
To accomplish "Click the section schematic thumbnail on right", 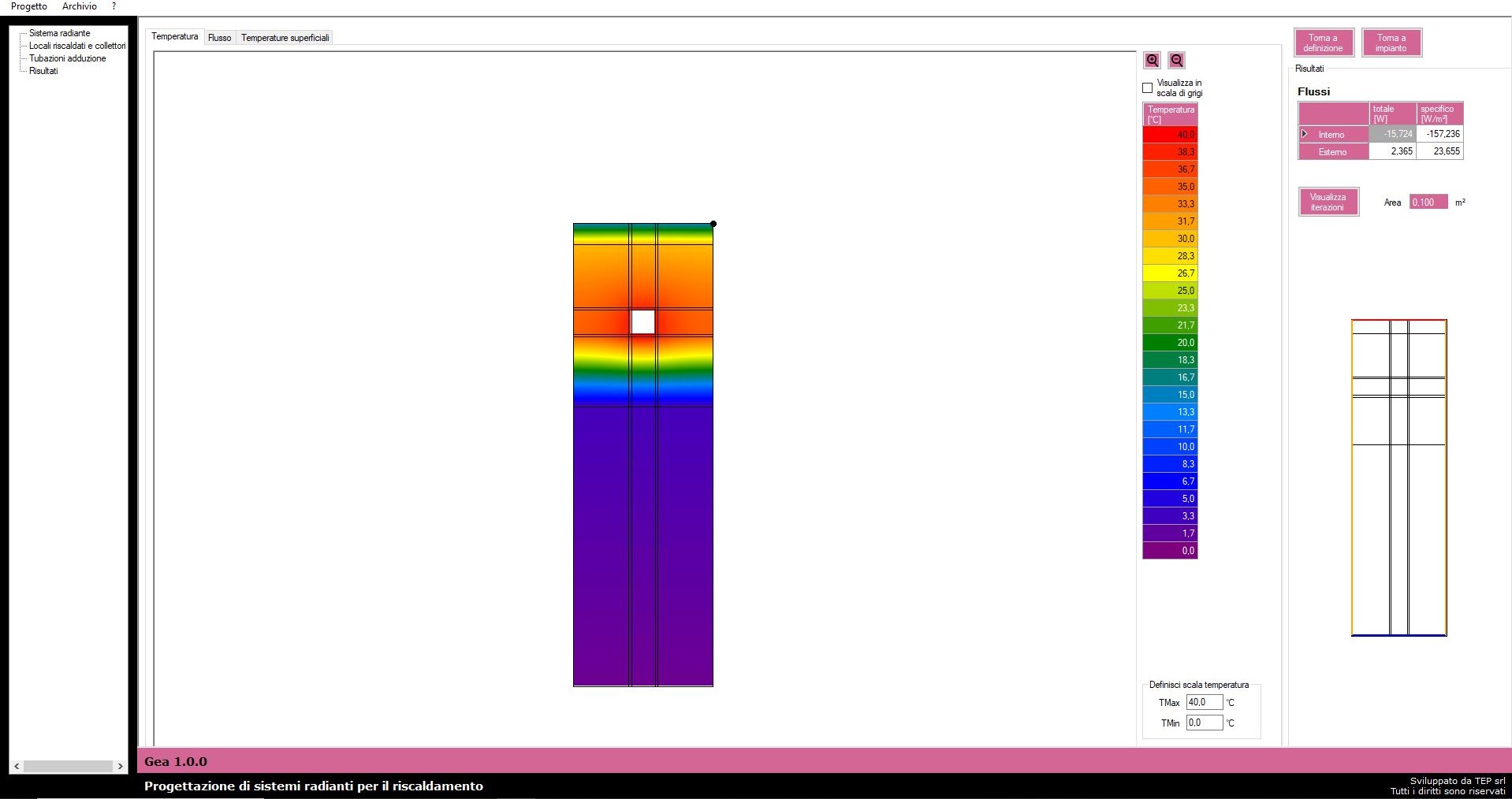I will point(1399,478).
